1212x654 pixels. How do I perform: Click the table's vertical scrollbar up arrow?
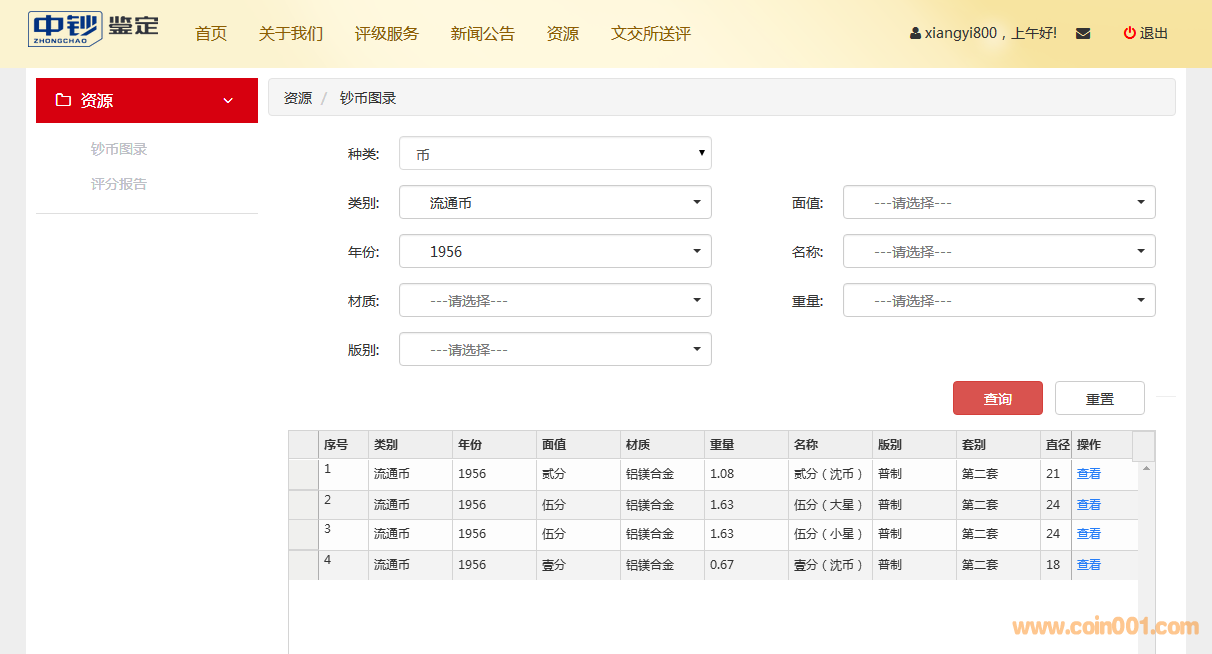1146,468
